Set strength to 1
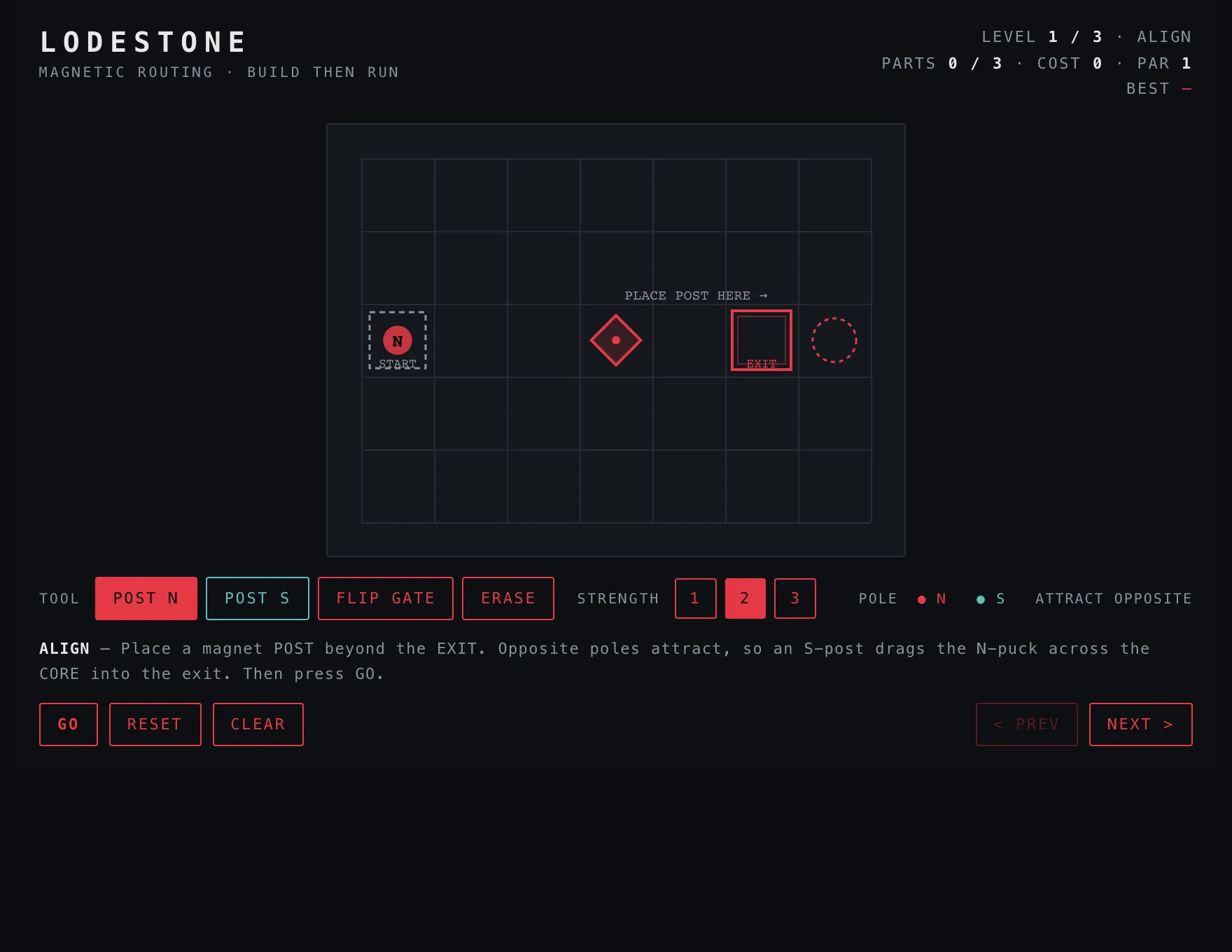The height and width of the screenshot is (952, 1232). point(696,598)
